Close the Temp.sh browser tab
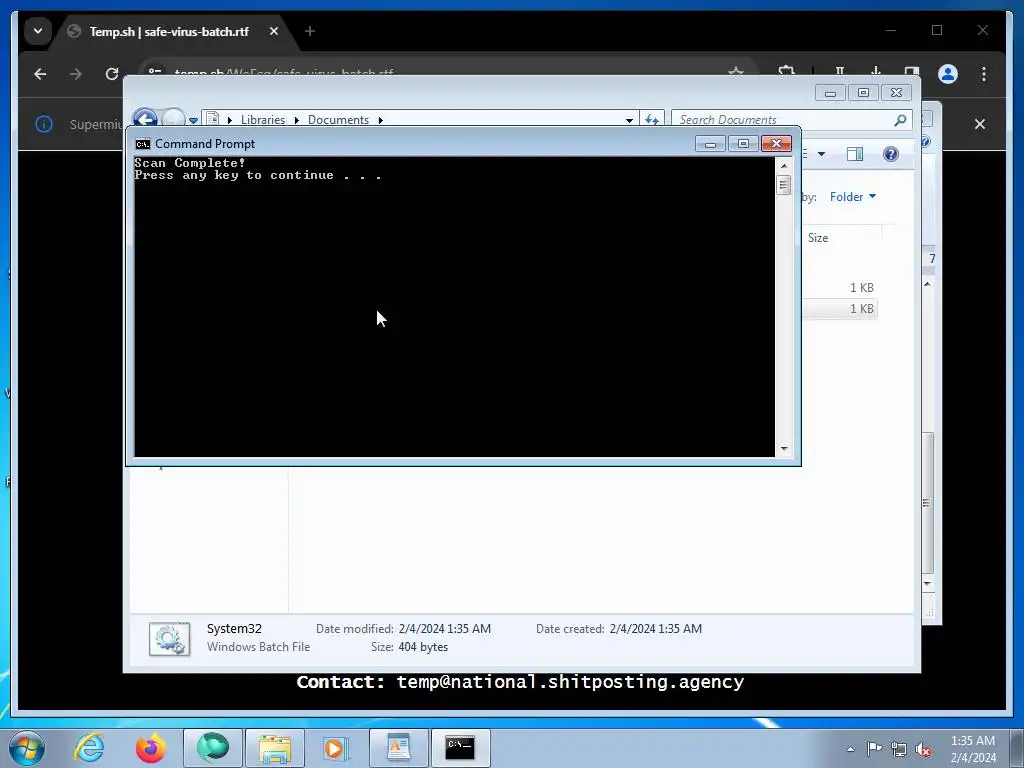1024x768 pixels. tap(274, 31)
